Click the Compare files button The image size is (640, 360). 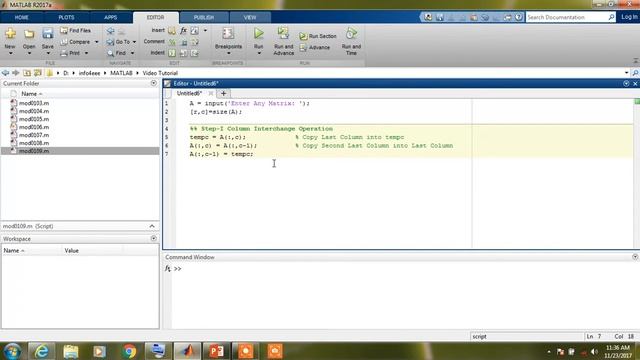click(x=76, y=42)
